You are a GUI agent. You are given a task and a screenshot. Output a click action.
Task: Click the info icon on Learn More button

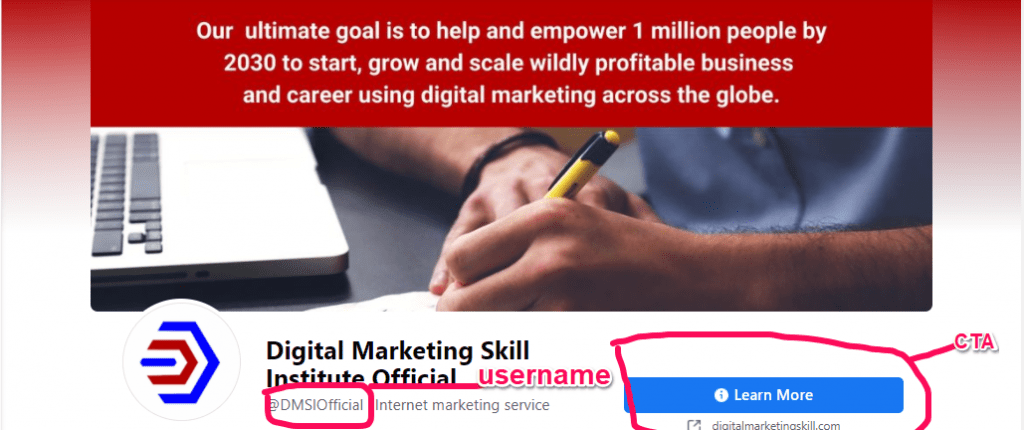click(721, 395)
